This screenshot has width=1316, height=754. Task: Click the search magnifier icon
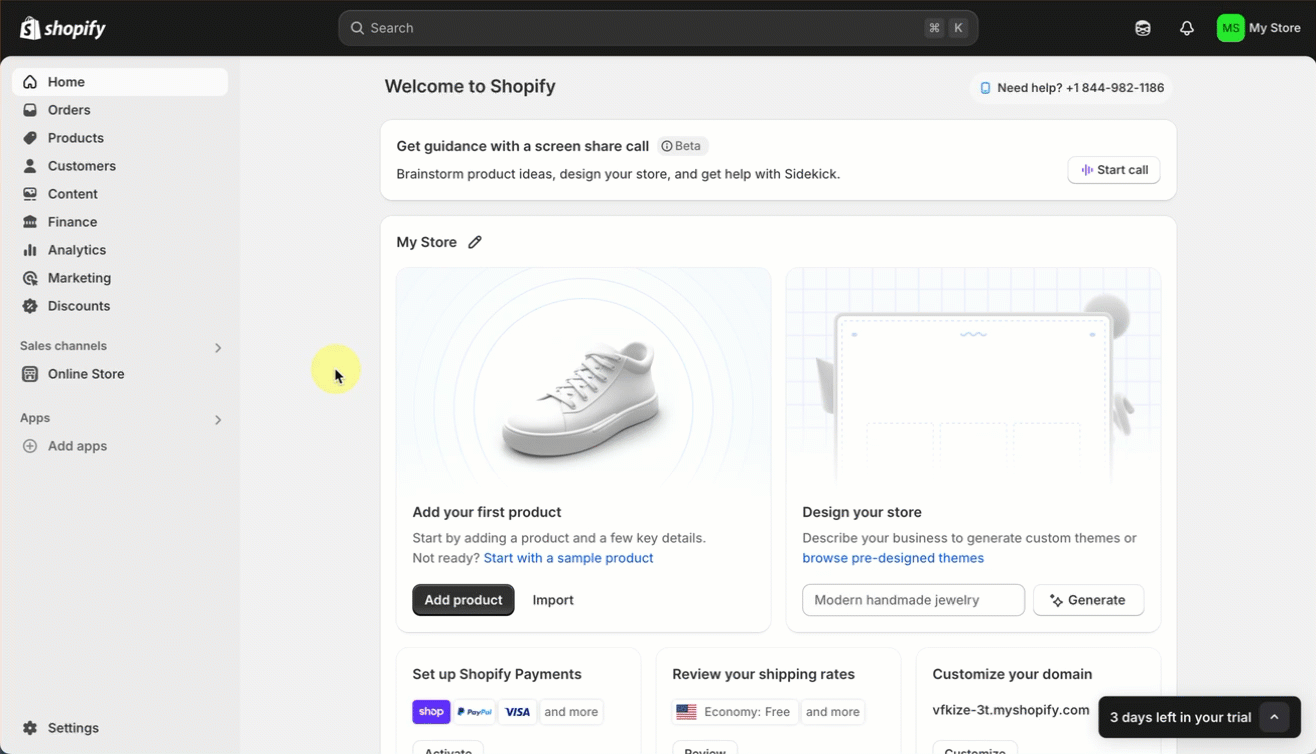357,28
